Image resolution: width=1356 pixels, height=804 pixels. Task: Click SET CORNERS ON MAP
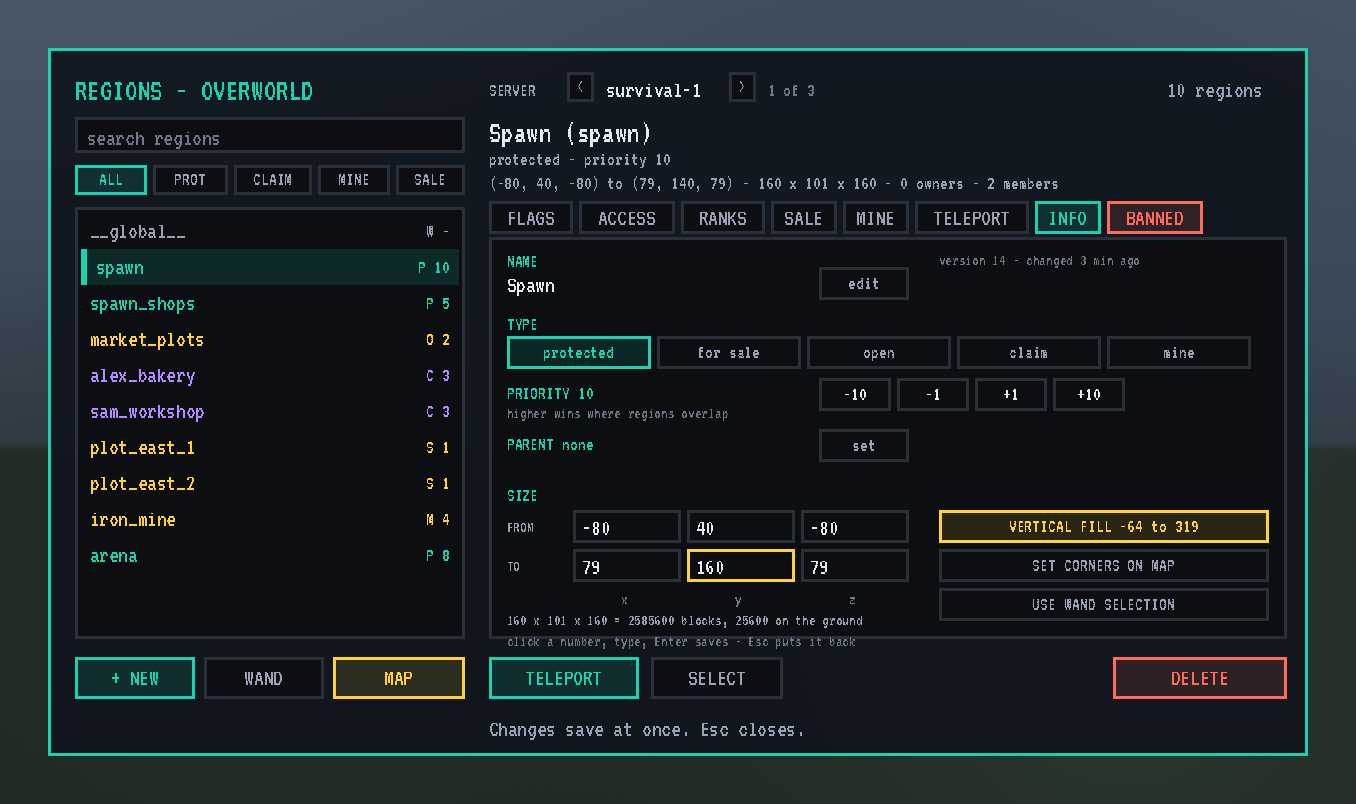point(1104,566)
